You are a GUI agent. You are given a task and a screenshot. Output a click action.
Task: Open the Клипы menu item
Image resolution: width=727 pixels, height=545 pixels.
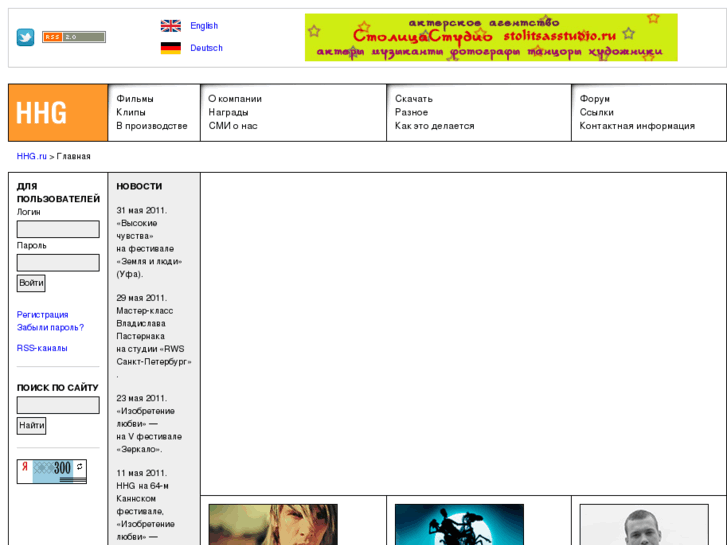pos(131,112)
